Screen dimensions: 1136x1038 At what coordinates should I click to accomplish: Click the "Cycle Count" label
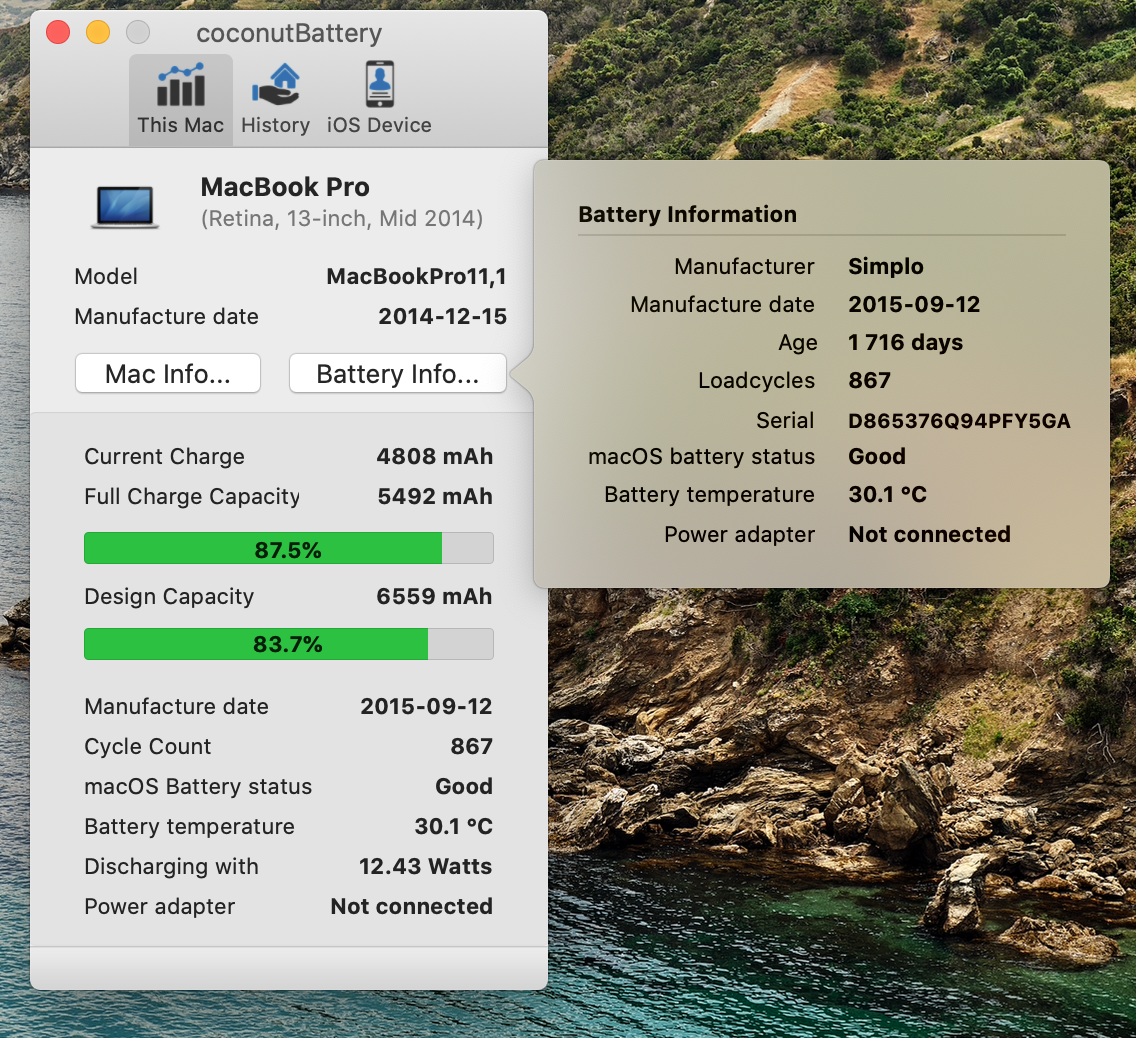click(x=148, y=746)
